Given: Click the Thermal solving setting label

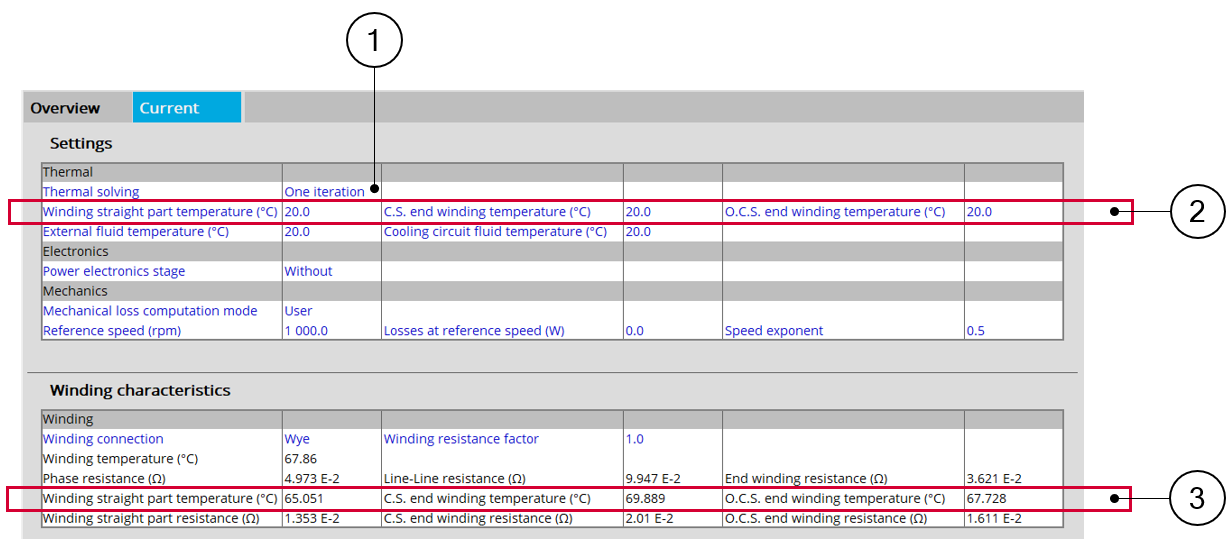Looking at the screenshot, I should 91,192.
